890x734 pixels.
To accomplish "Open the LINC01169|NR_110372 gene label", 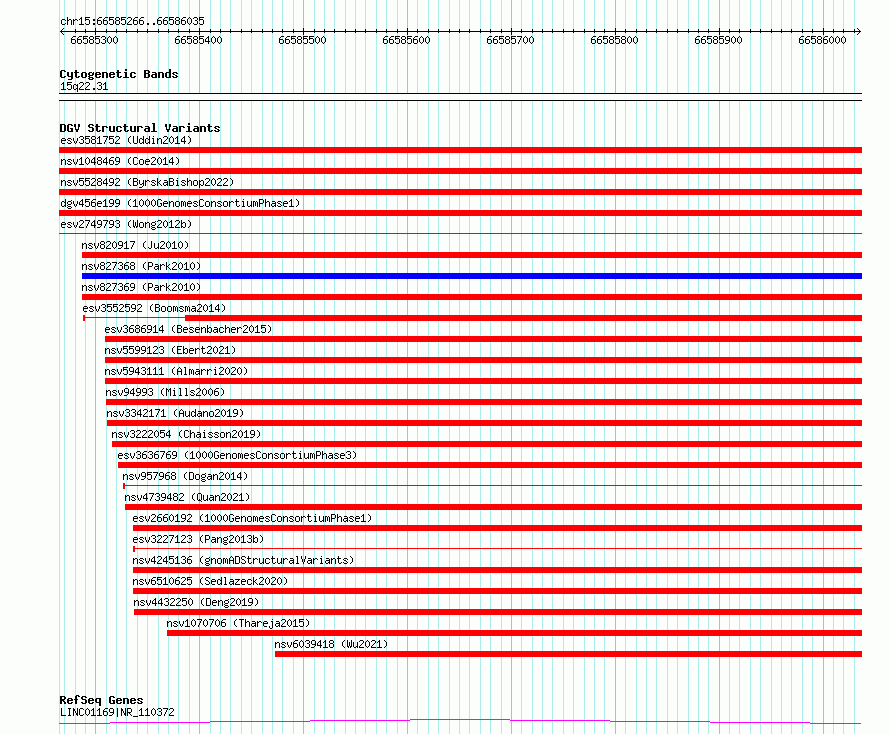I will coord(117,712).
